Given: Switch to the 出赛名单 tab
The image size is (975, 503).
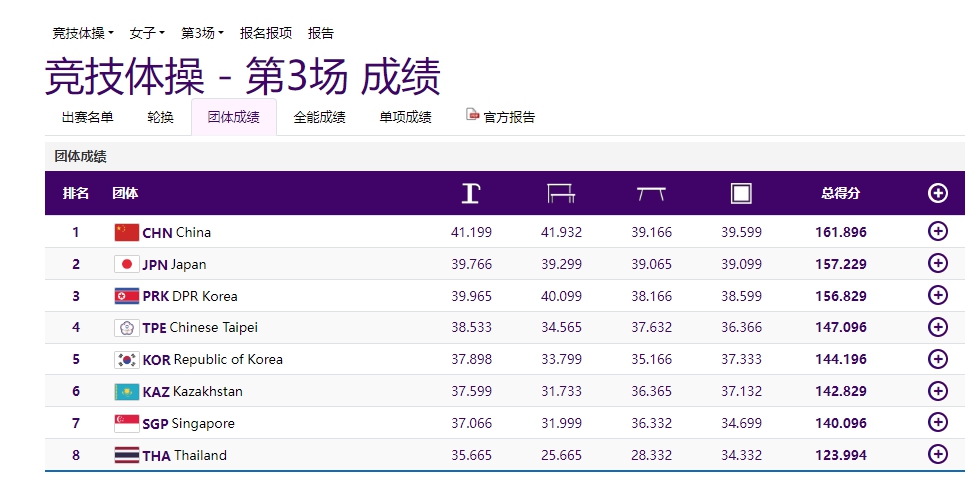Looking at the screenshot, I should 87,117.
